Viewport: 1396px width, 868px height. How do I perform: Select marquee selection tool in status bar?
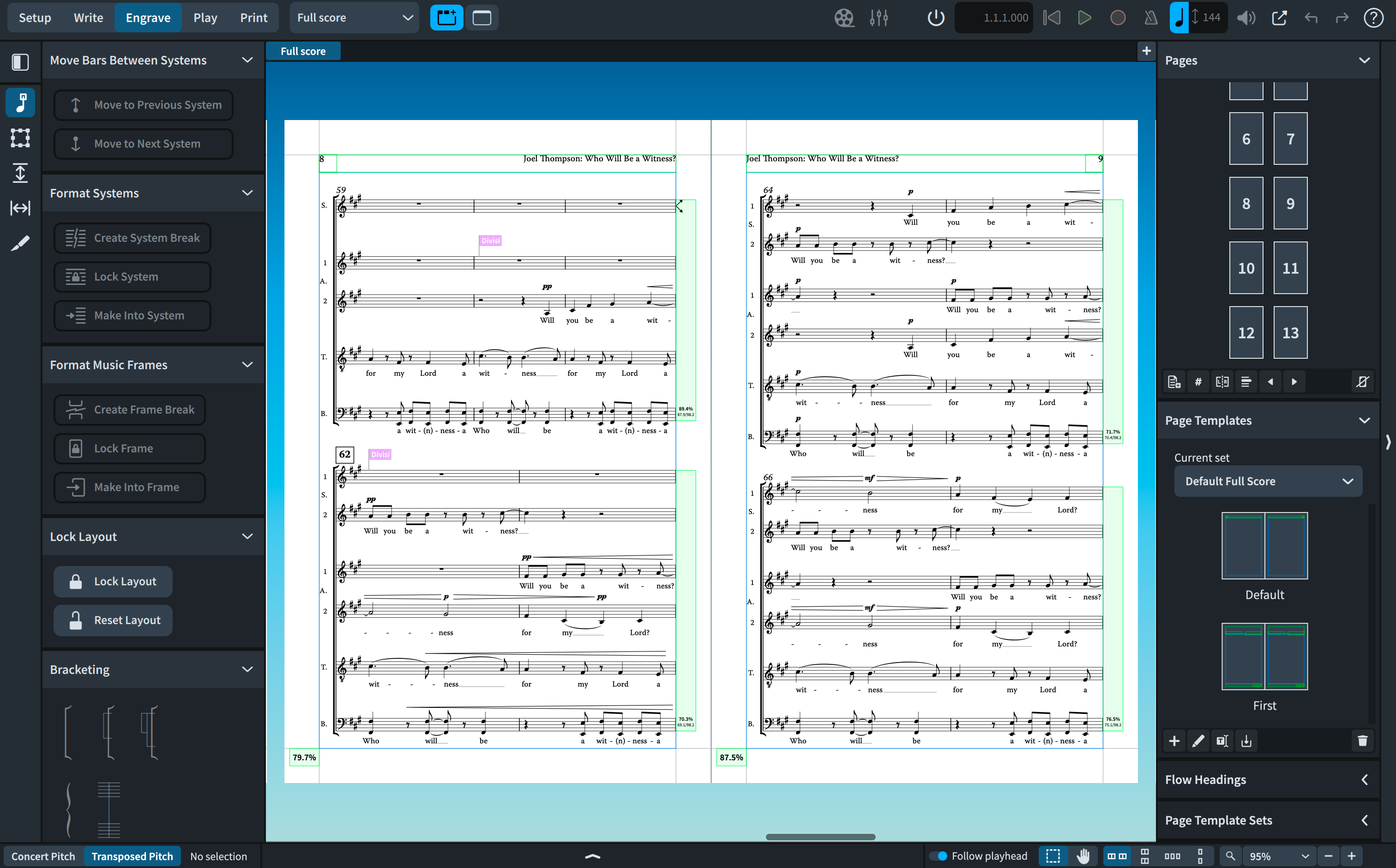point(1053,856)
